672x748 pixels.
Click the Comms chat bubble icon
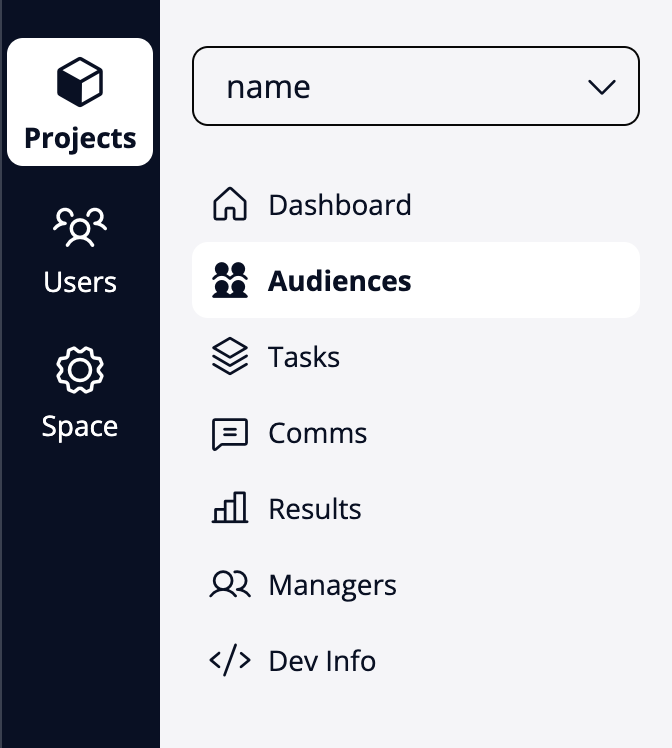point(230,433)
